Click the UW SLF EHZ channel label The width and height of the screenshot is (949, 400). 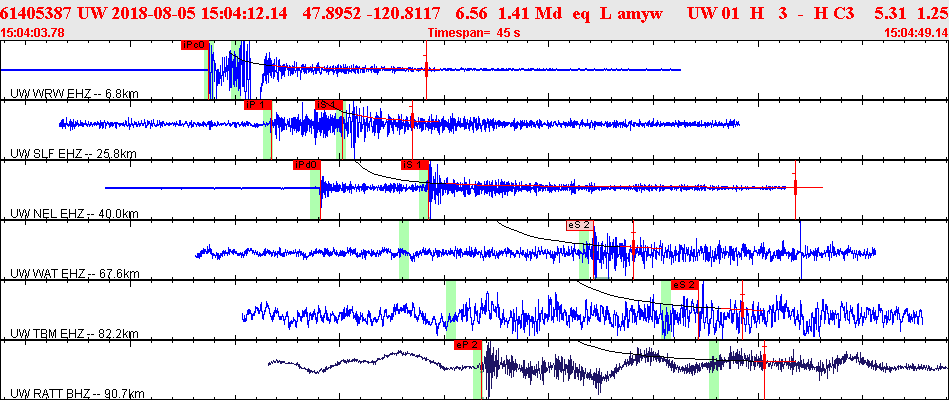[73, 154]
